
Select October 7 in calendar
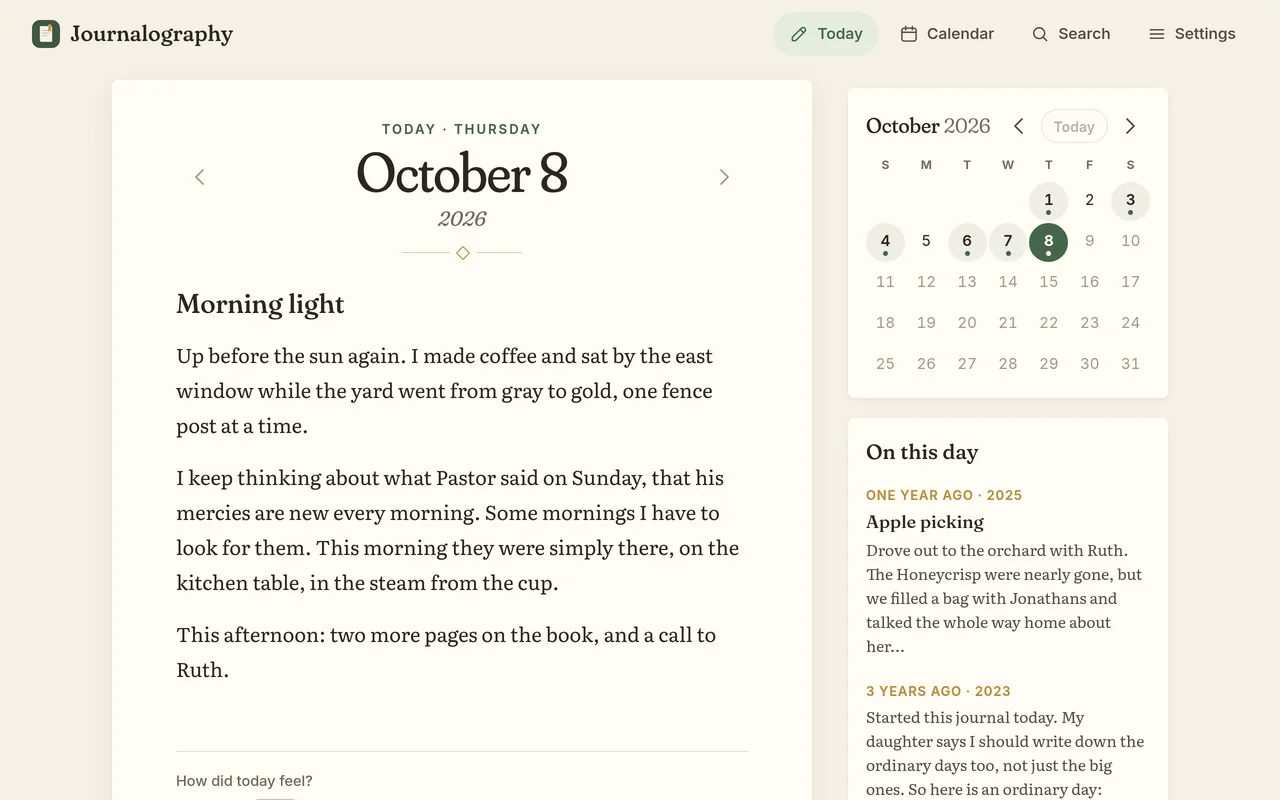tap(1008, 242)
